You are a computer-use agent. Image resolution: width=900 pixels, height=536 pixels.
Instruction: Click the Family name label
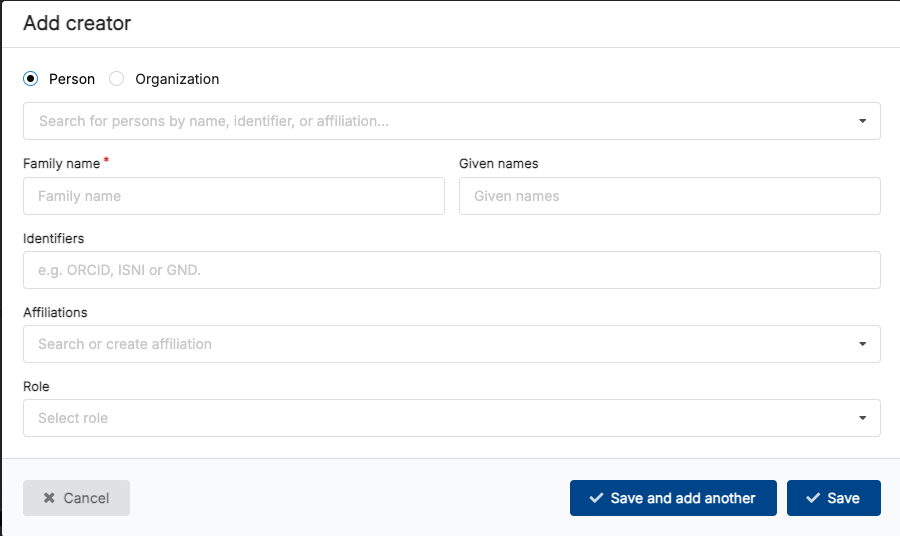[61, 163]
